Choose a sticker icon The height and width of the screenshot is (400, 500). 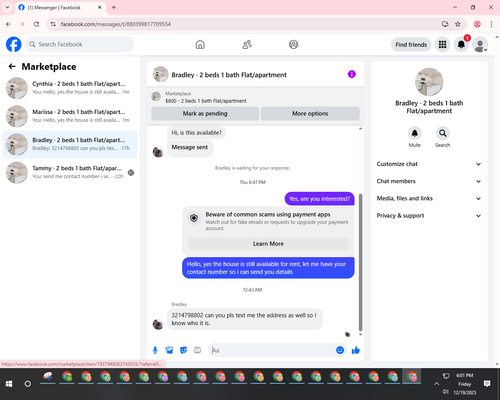click(183, 350)
